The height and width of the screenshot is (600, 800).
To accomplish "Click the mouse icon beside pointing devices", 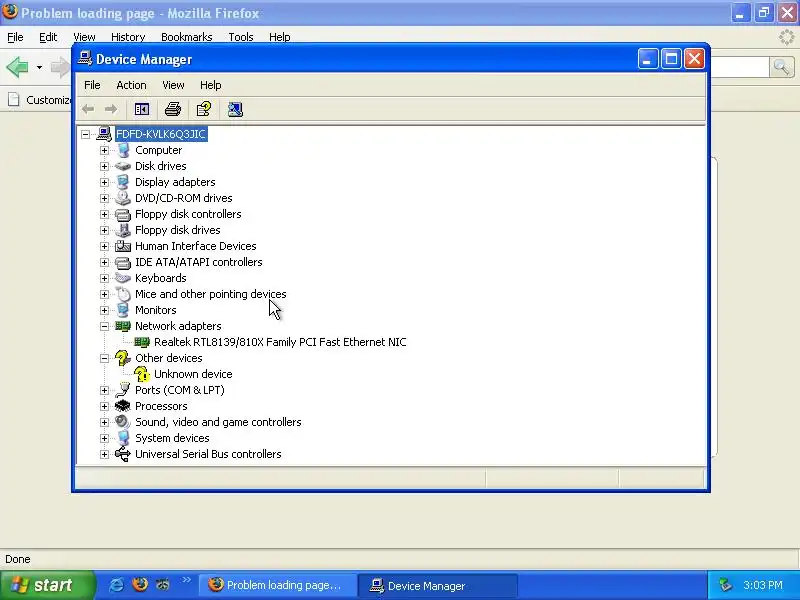I will pos(123,294).
